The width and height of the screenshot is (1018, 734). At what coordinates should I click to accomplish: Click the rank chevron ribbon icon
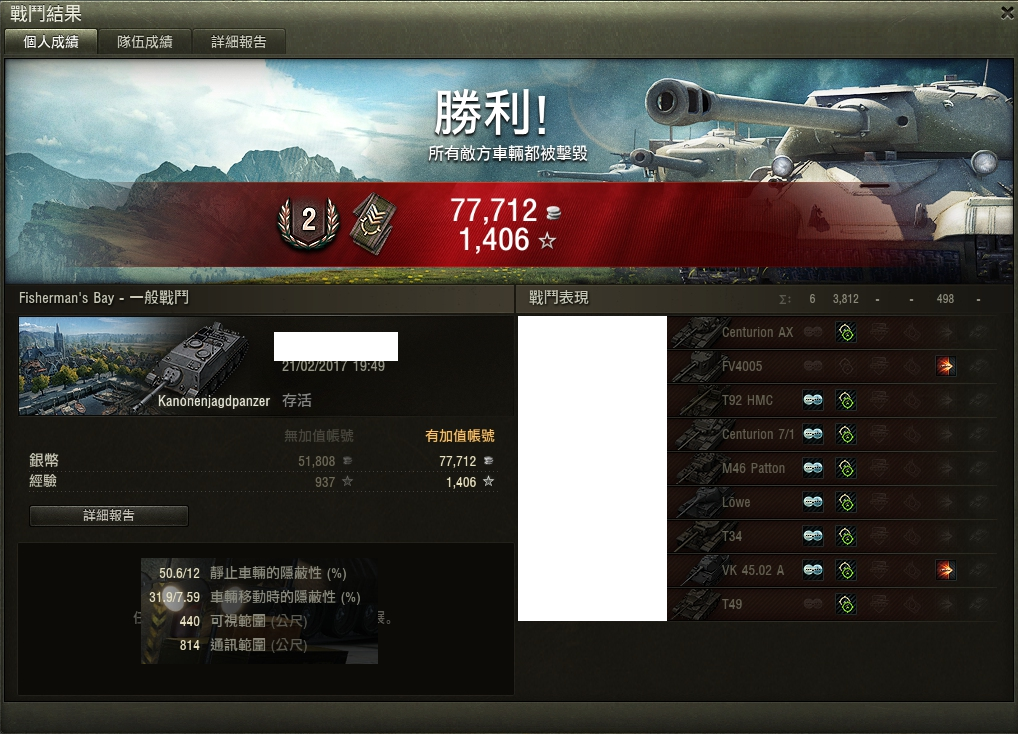pos(373,224)
